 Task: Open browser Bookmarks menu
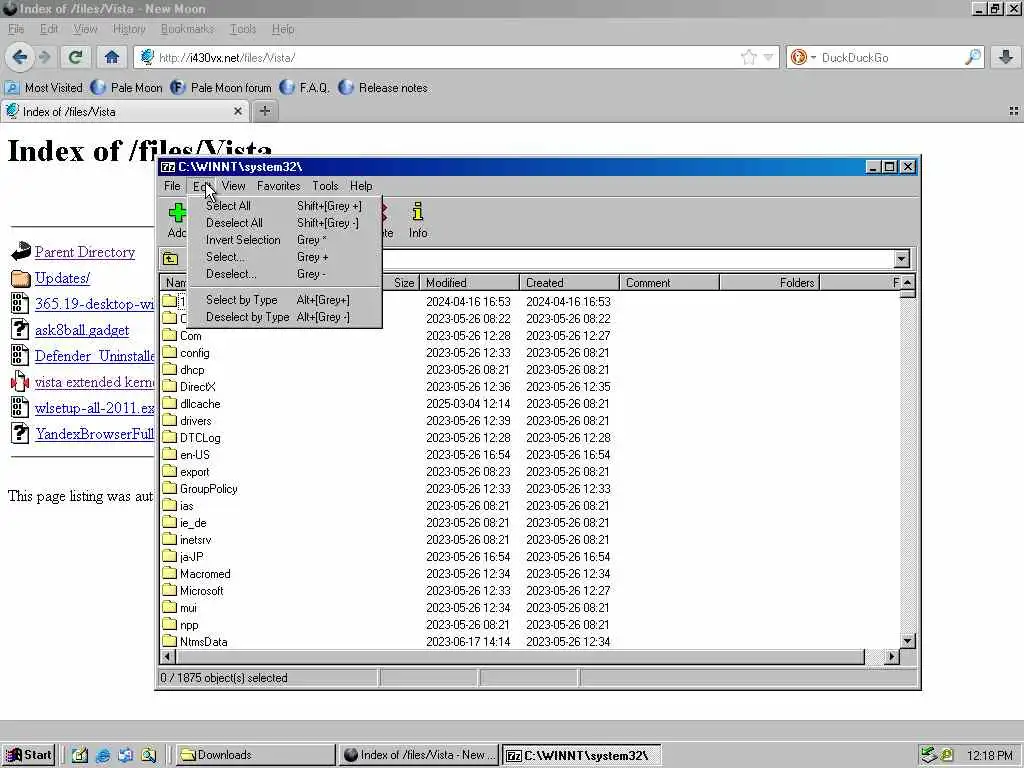[x=187, y=29]
